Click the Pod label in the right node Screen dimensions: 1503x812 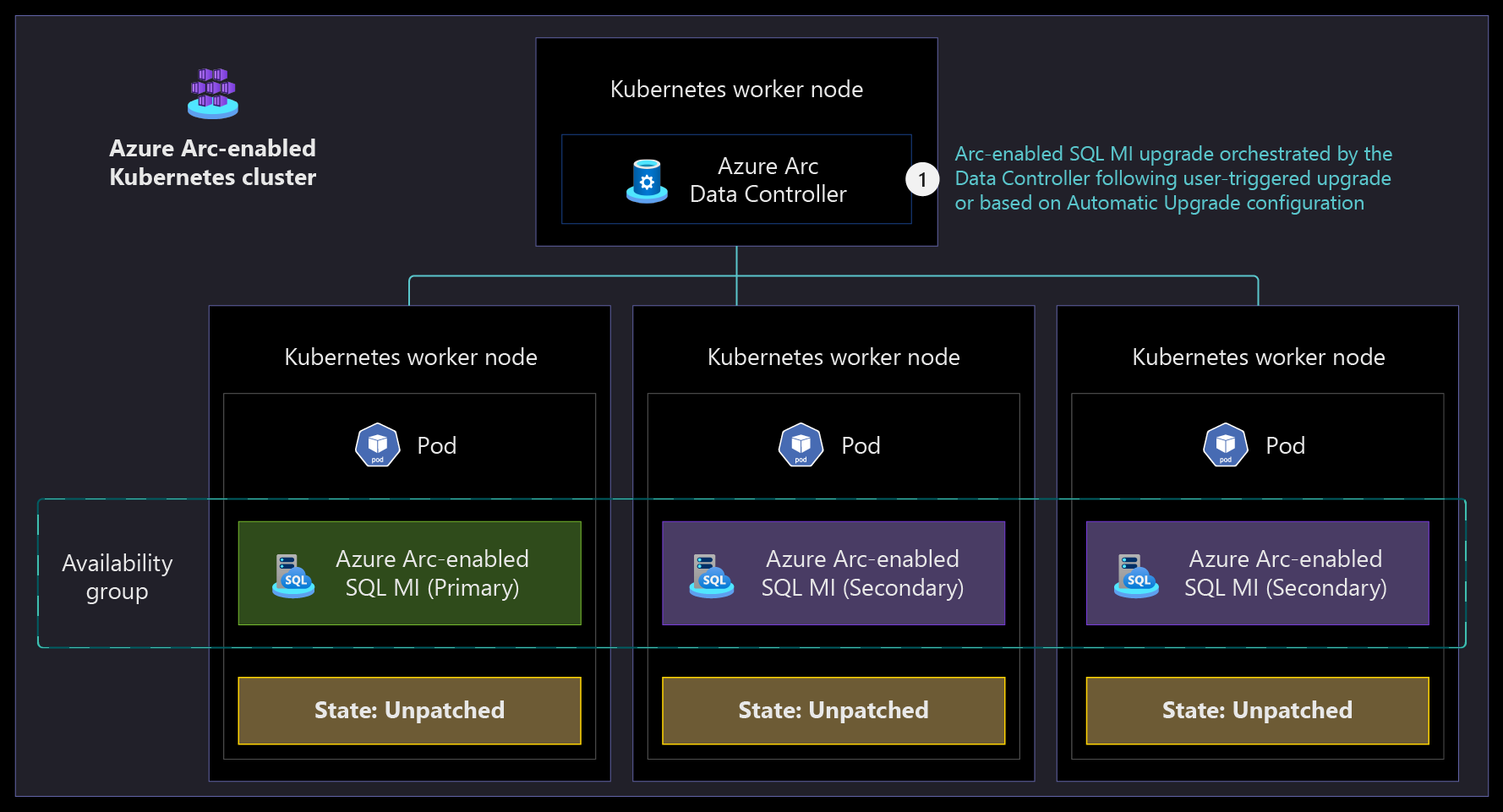coord(1286,445)
